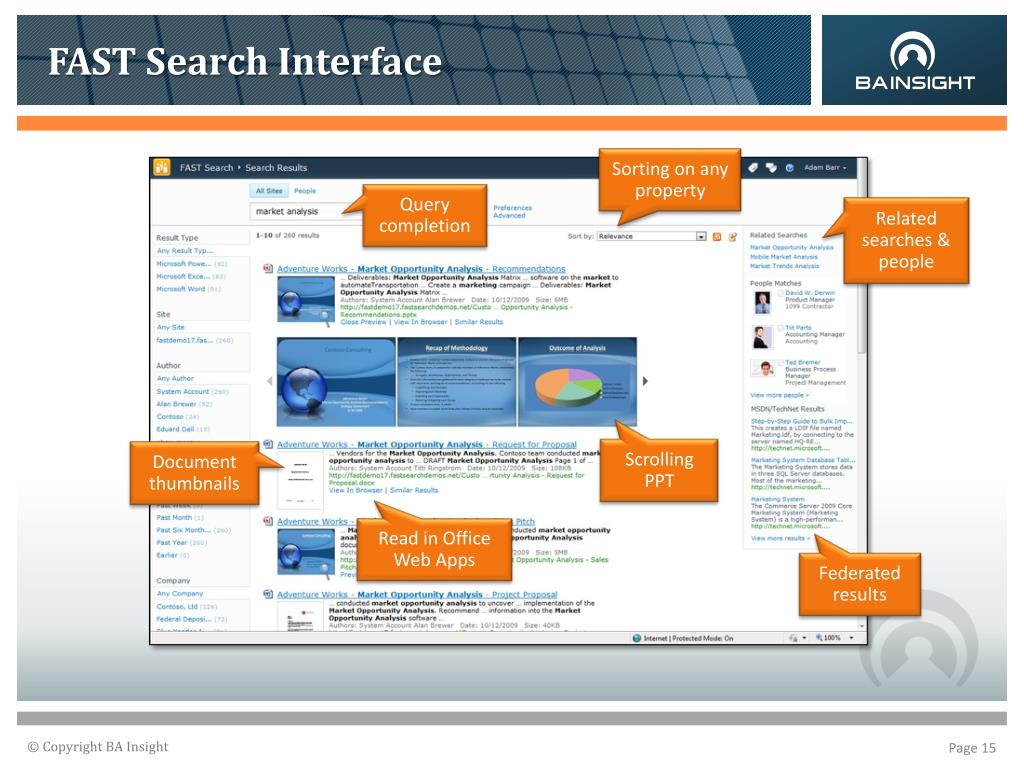Subscribe via the orange RSS feed icon
This screenshot has height=768, width=1024.
pyautogui.click(x=716, y=236)
